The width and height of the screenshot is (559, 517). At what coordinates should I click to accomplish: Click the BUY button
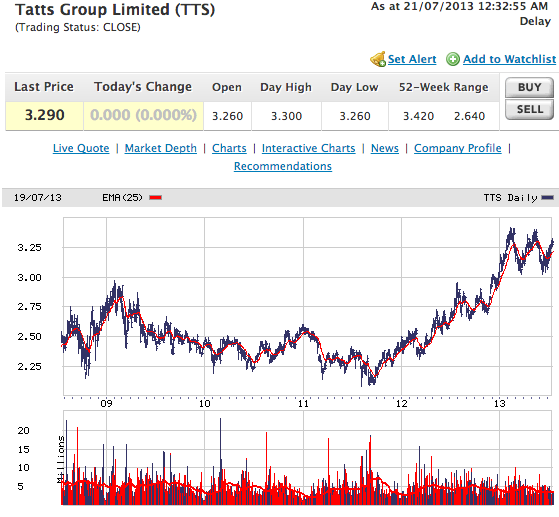529,87
